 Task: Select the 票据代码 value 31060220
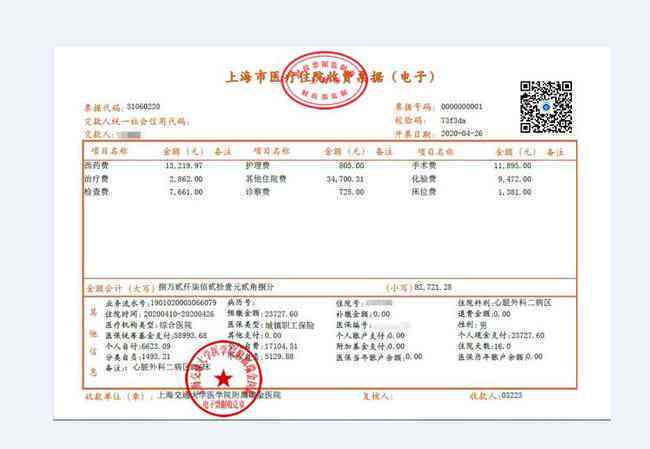coord(143,107)
